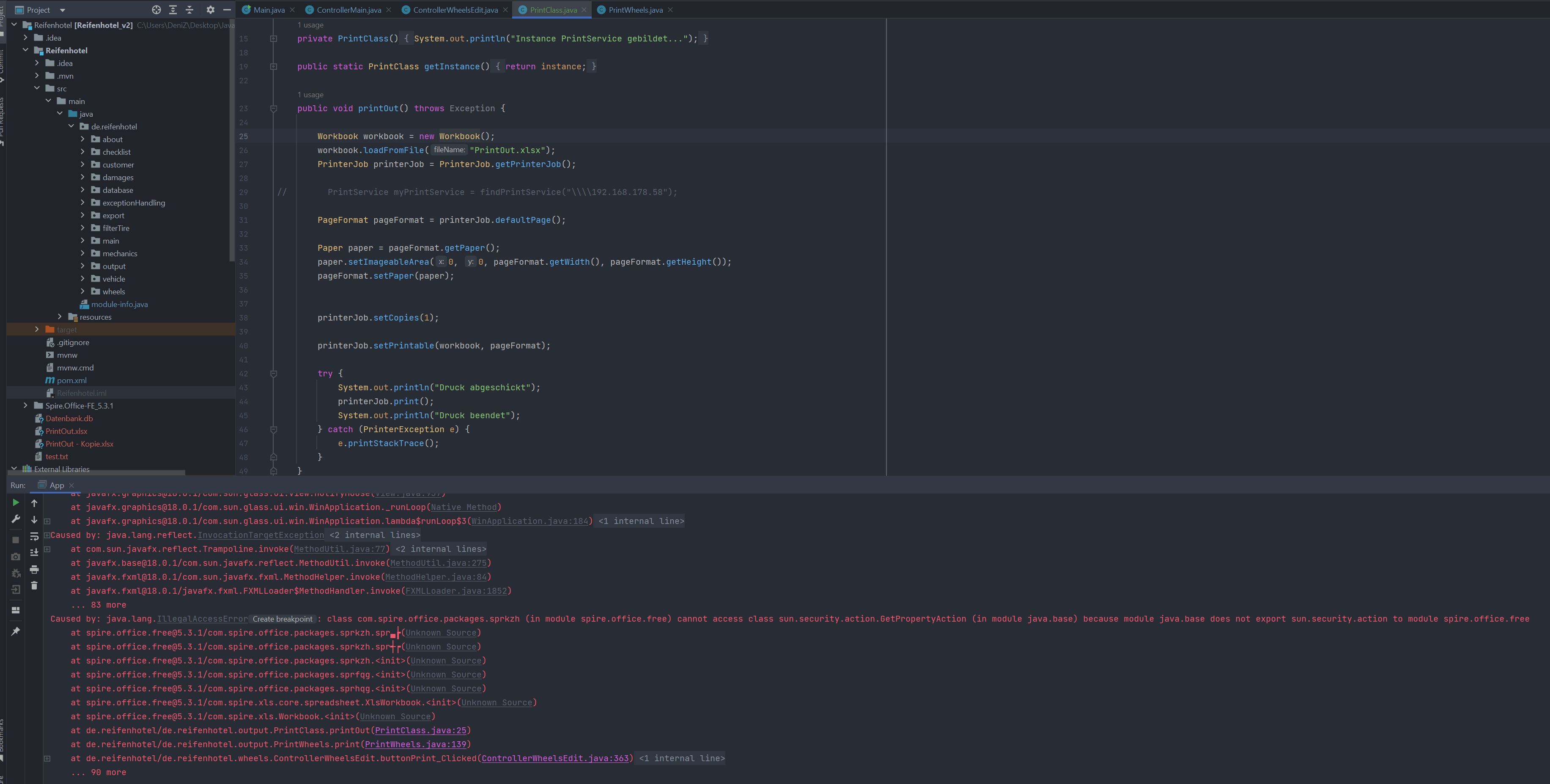Collapse External Libraries node
Image resolution: width=1550 pixels, height=784 pixels.
(x=14, y=469)
